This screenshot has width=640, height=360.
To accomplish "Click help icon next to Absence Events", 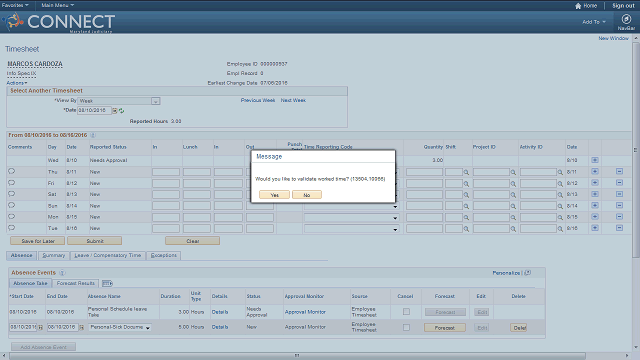I will point(62,273).
